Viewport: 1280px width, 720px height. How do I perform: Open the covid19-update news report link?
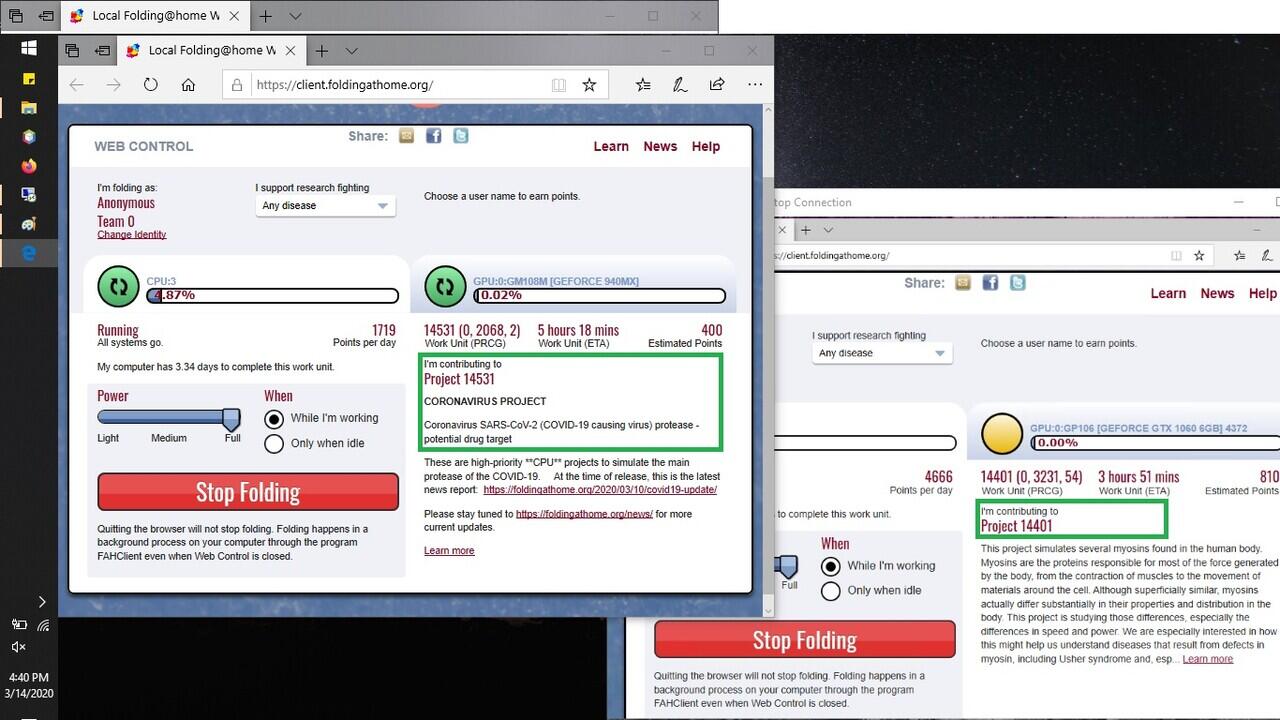[600, 490]
